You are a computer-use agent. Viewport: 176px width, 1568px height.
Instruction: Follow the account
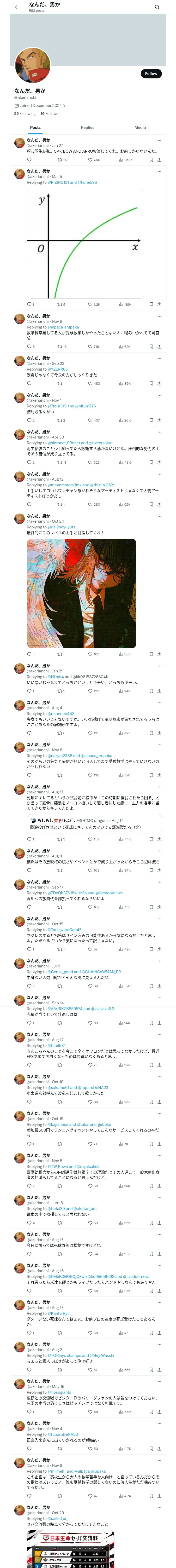click(x=150, y=74)
